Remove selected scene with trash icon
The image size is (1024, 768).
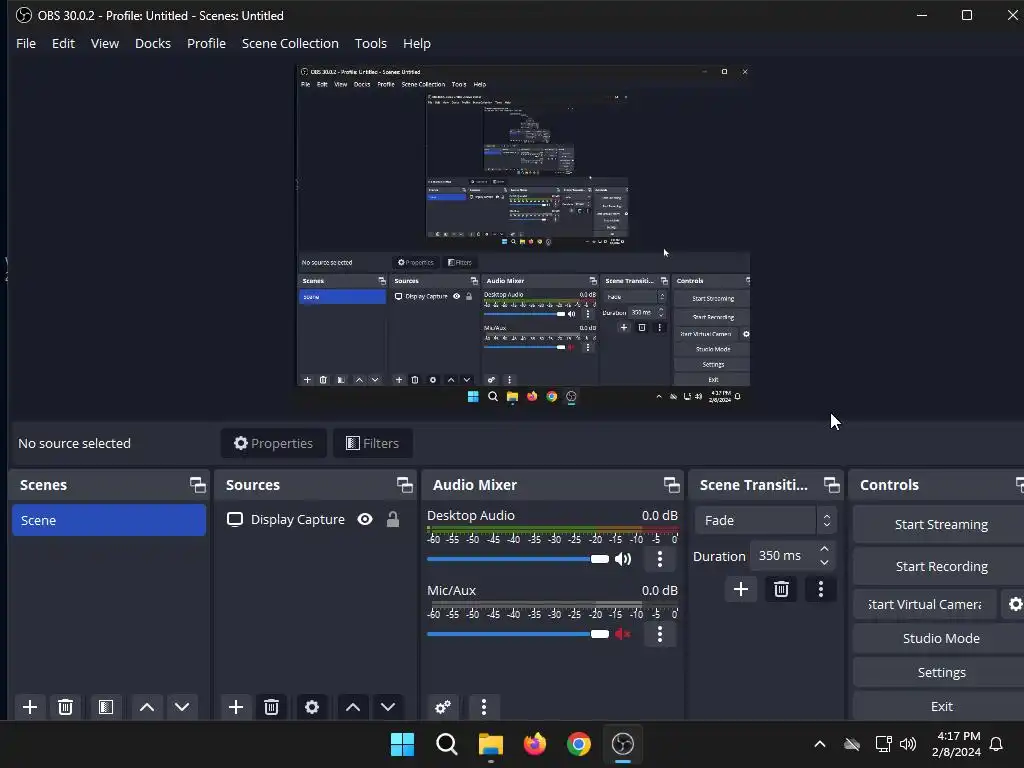point(65,707)
